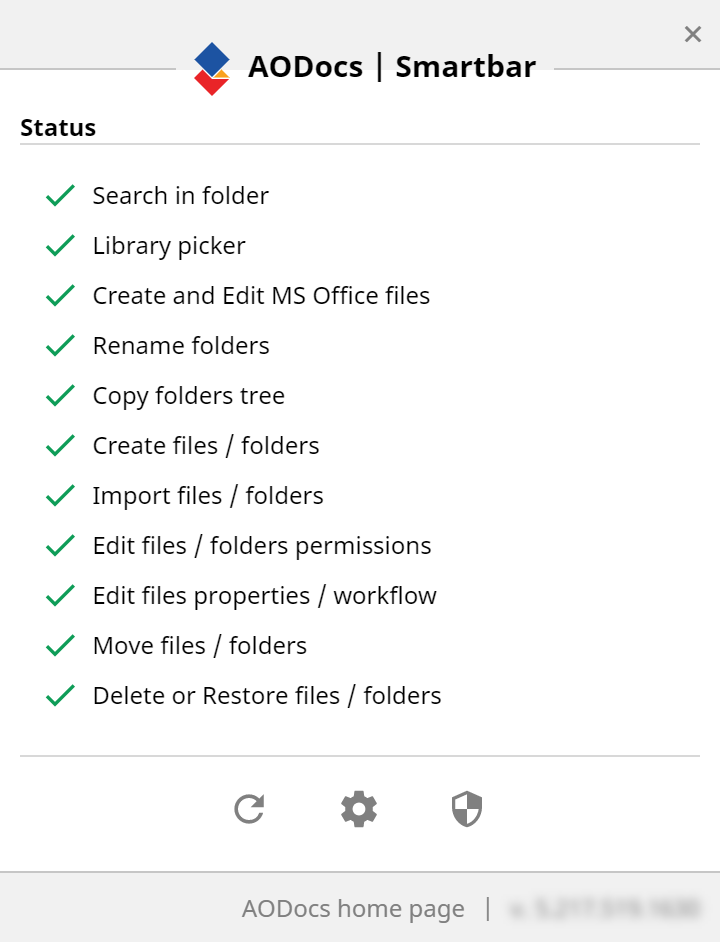Select the Create files / folders entry

point(206,446)
